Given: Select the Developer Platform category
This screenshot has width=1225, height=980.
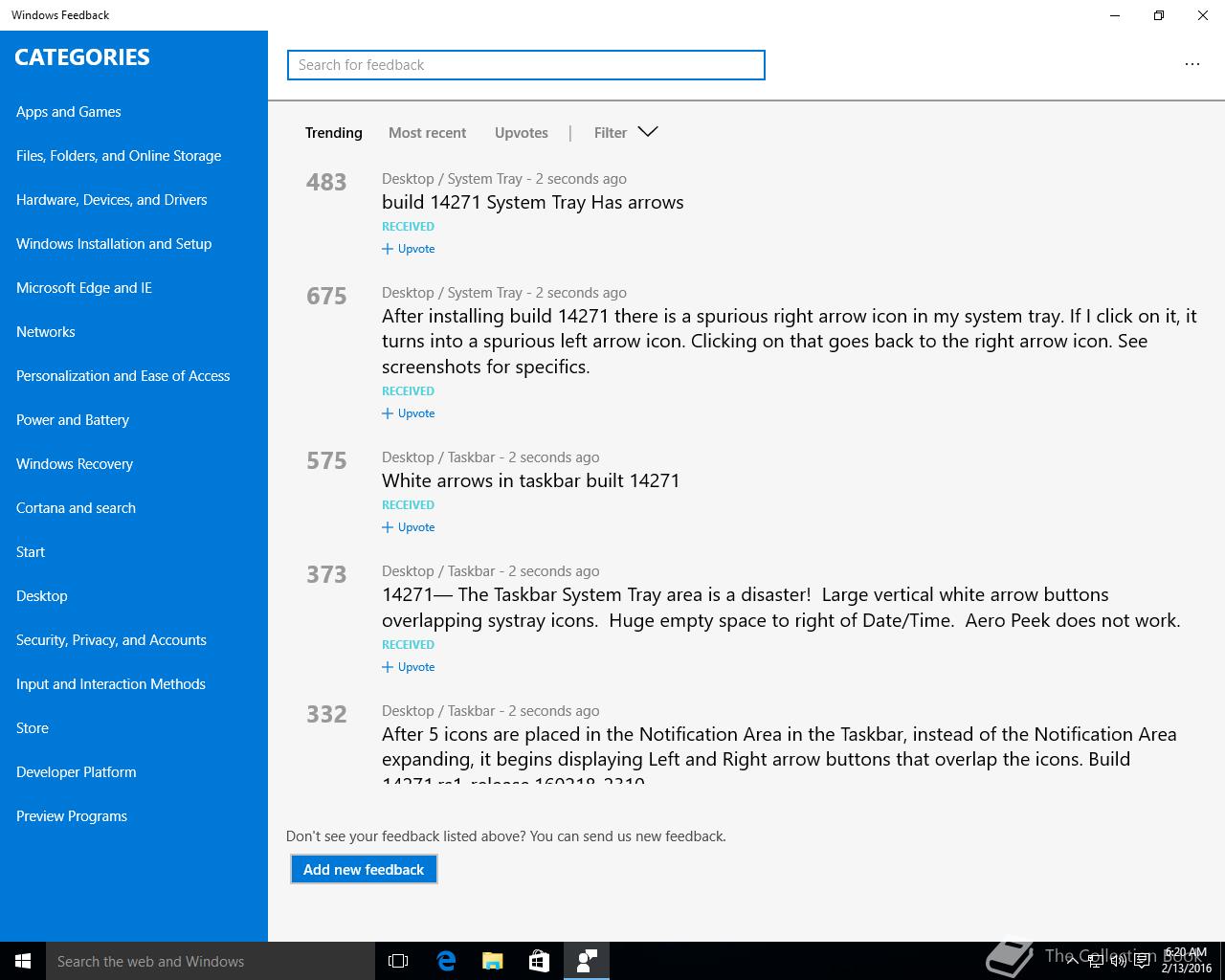Looking at the screenshot, I should 77,772.
